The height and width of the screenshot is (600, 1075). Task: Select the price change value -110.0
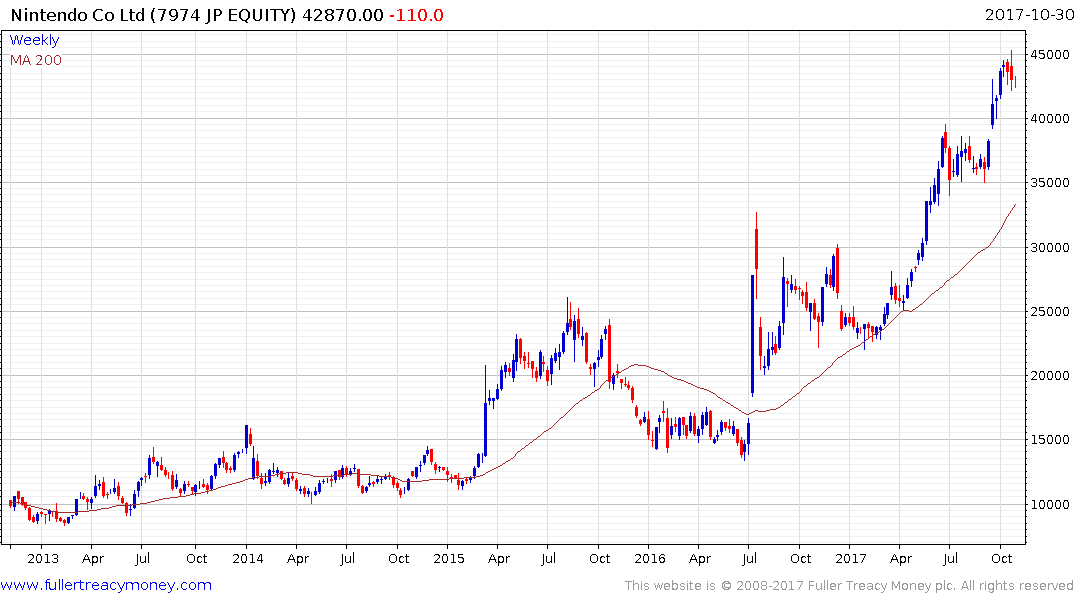[416, 15]
